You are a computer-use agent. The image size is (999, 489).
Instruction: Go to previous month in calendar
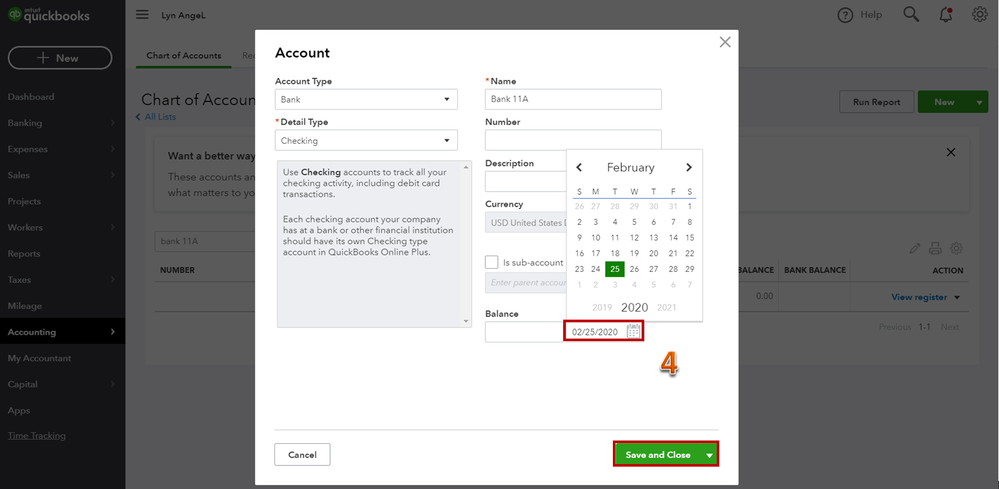579,167
